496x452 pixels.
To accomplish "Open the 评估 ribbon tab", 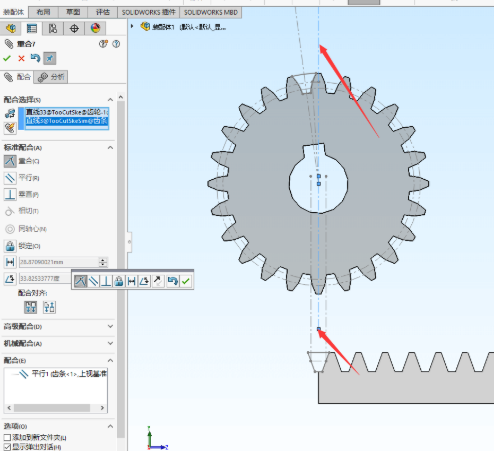I will (102, 12).
